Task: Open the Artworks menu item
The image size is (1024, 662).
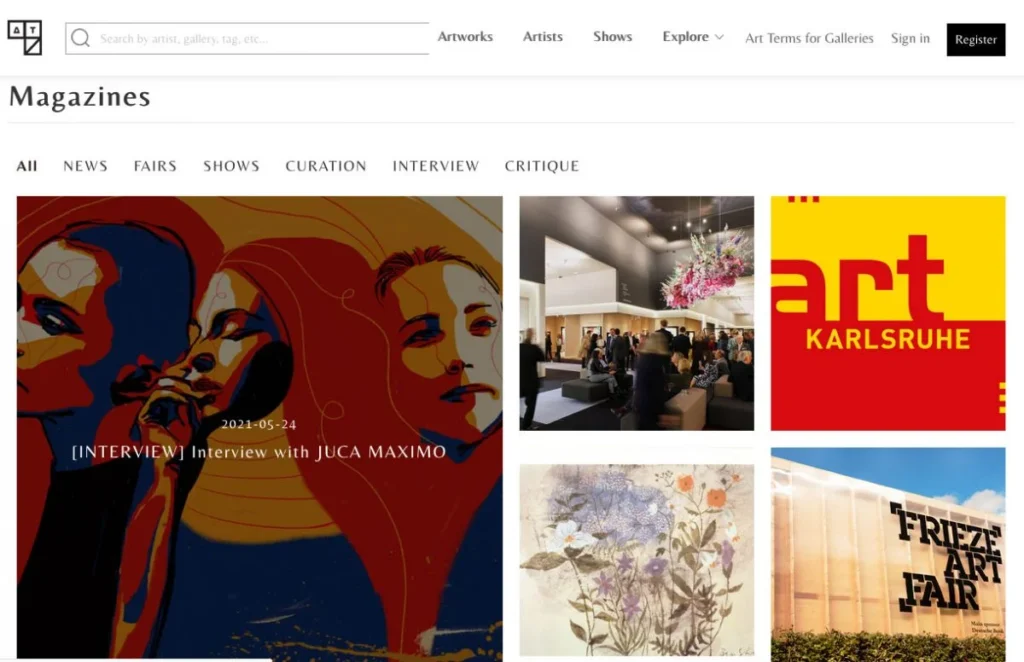Action: pyautogui.click(x=465, y=37)
